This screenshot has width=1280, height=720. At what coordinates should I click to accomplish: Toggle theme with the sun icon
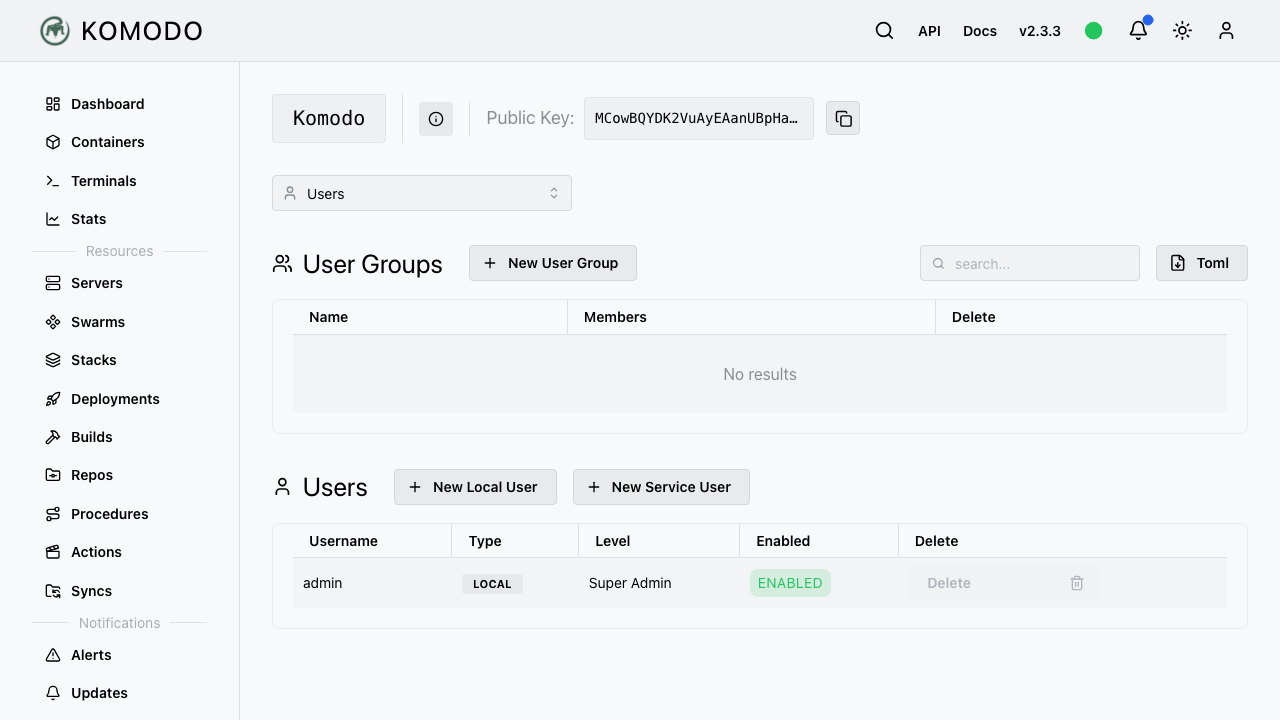(x=1182, y=31)
